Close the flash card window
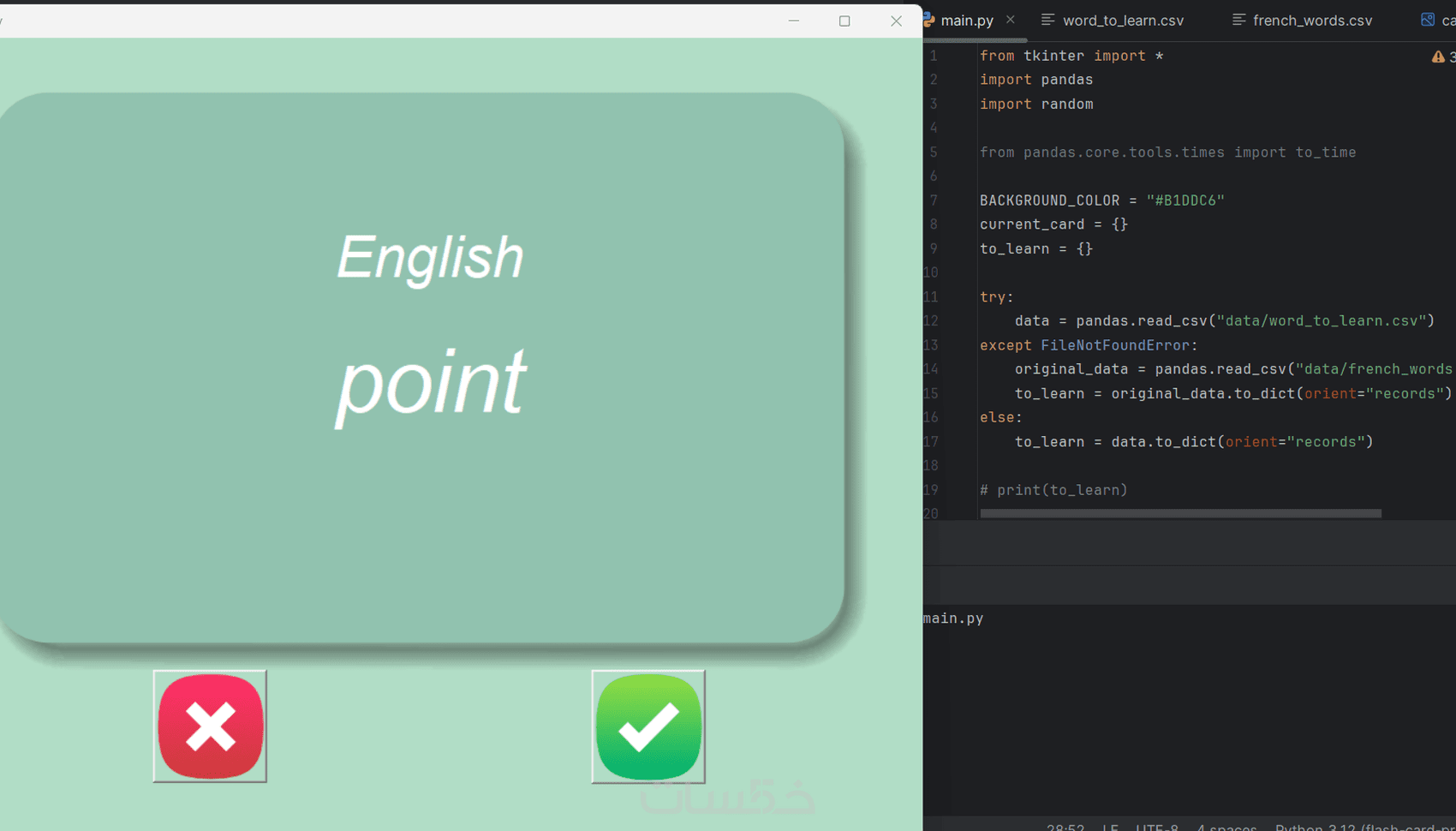 pos(896,21)
